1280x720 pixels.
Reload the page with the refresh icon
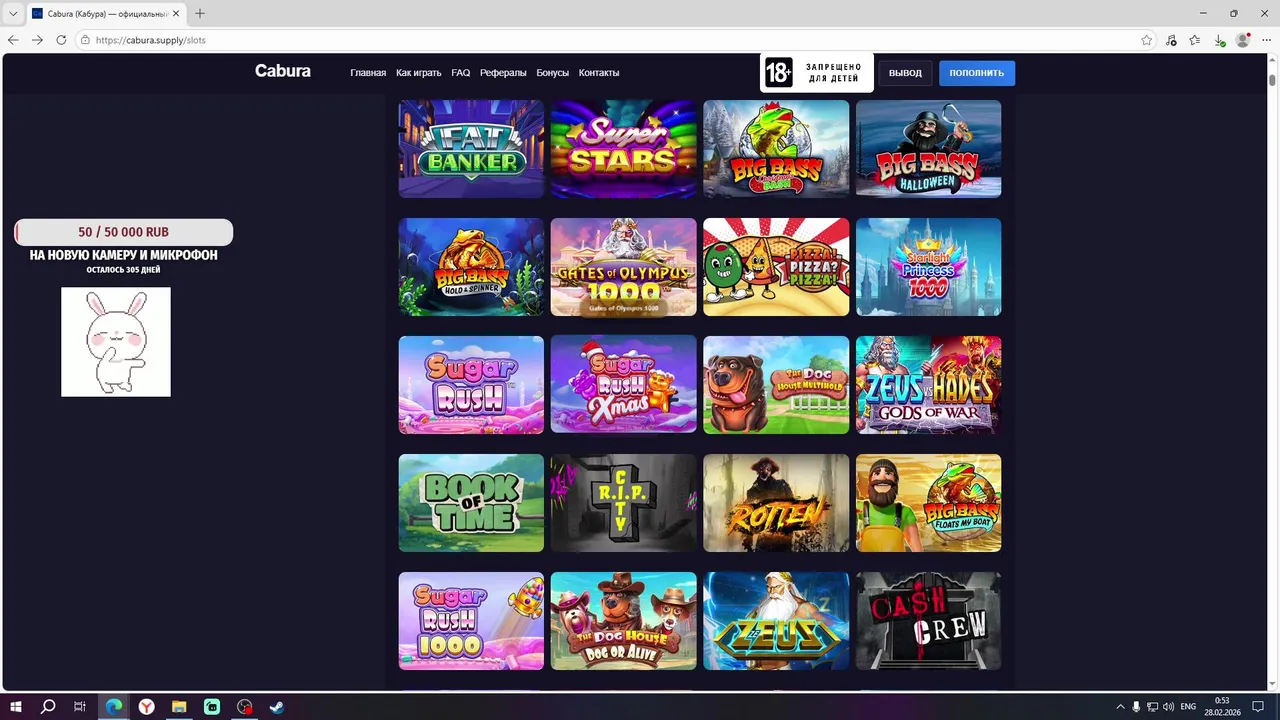click(x=61, y=40)
